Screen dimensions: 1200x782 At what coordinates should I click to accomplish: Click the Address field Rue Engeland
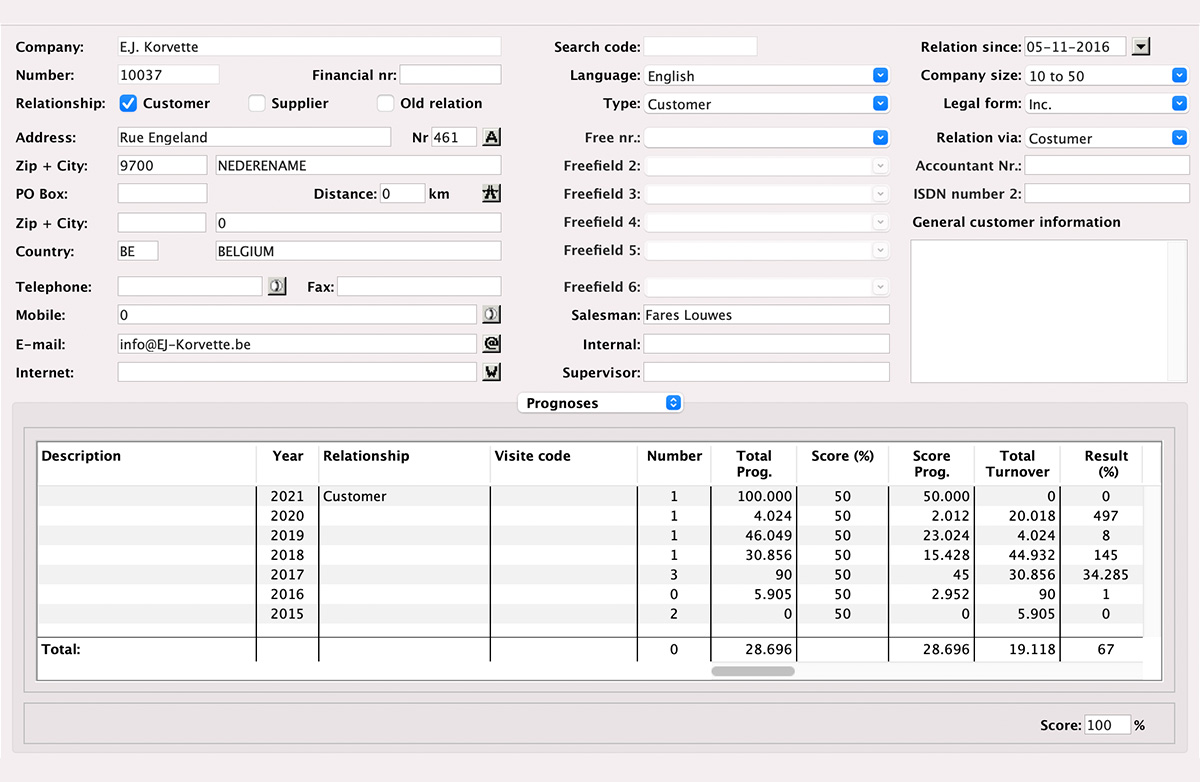pos(254,137)
